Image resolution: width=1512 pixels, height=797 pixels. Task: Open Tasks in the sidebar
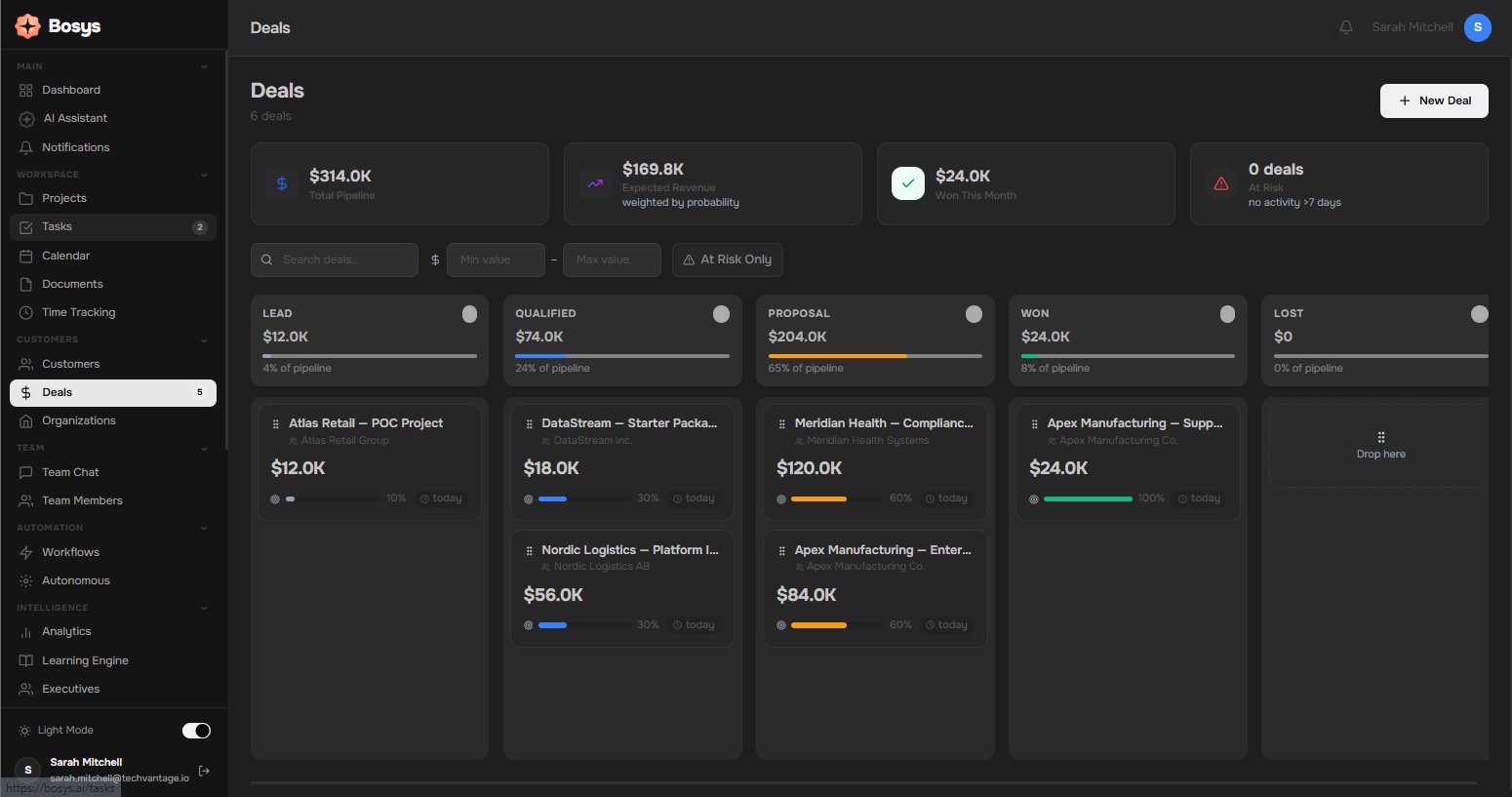tap(58, 226)
